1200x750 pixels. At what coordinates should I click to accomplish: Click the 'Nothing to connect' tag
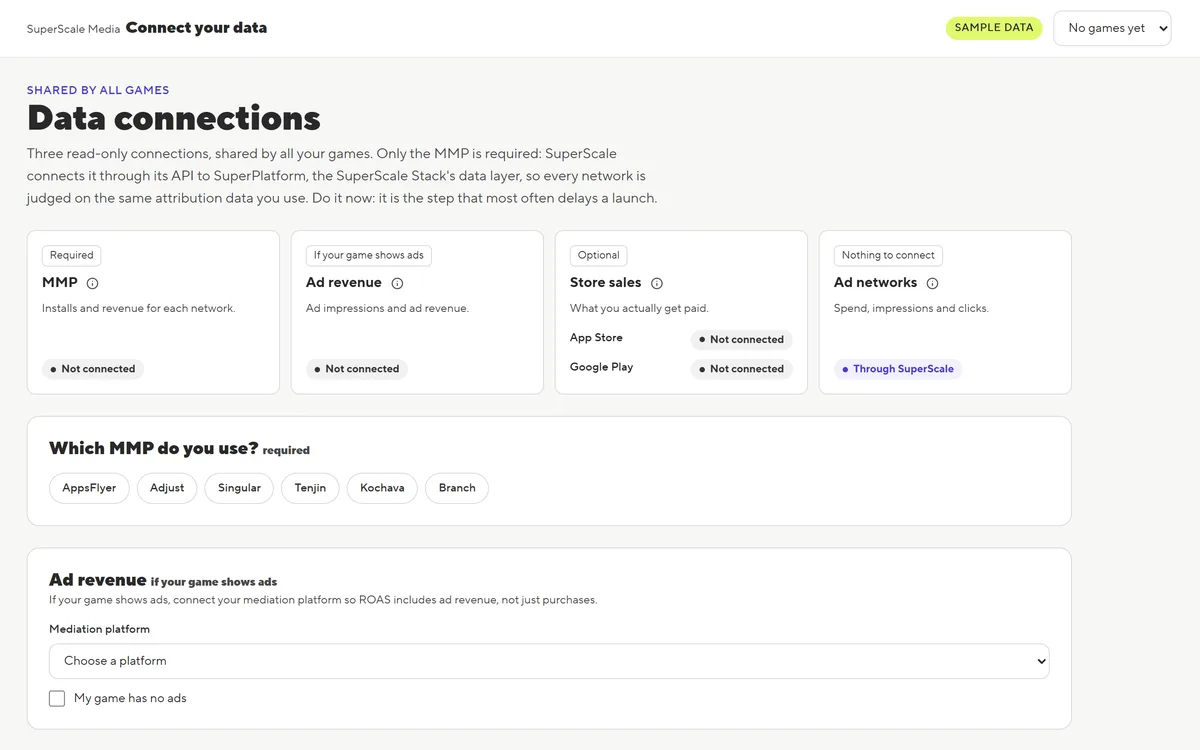tap(888, 255)
